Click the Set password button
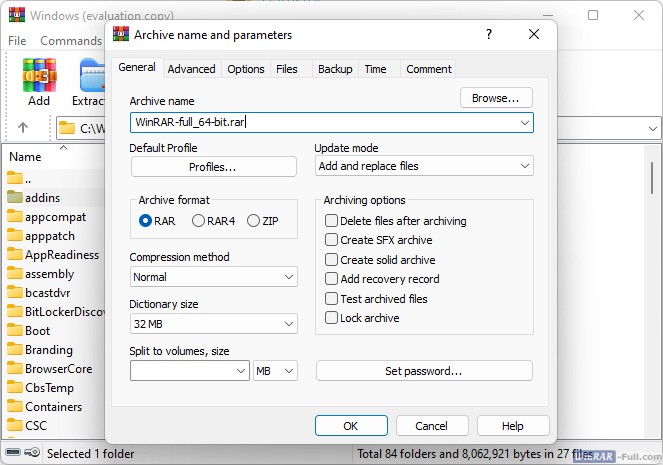 coord(424,371)
